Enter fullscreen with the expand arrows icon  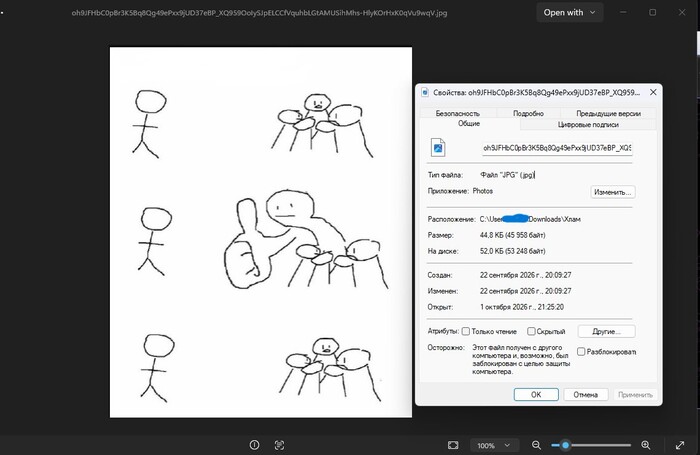click(x=680, y=445)
